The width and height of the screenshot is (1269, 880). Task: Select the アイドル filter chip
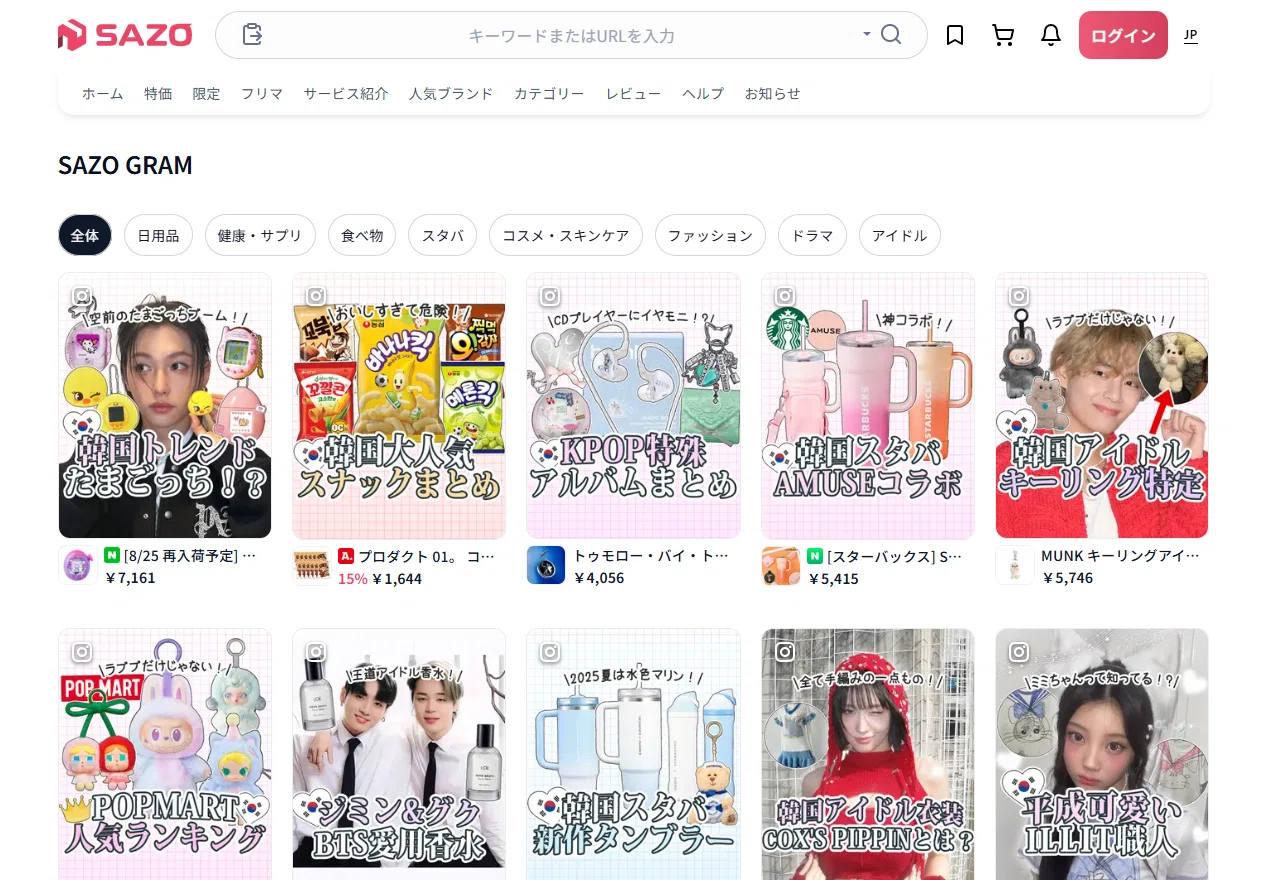coord(900,235)
